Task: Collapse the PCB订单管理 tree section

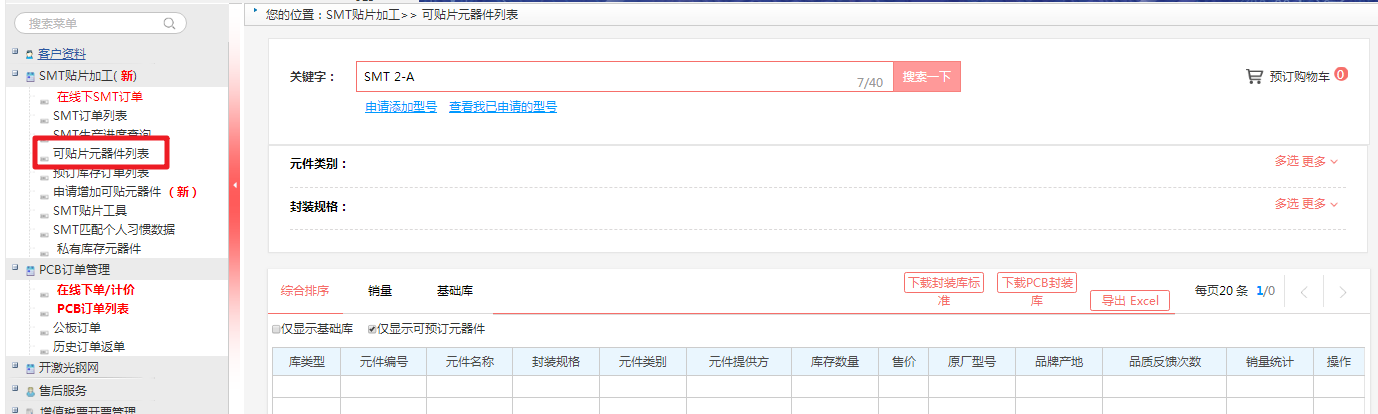Action: [x=15, y=269]
